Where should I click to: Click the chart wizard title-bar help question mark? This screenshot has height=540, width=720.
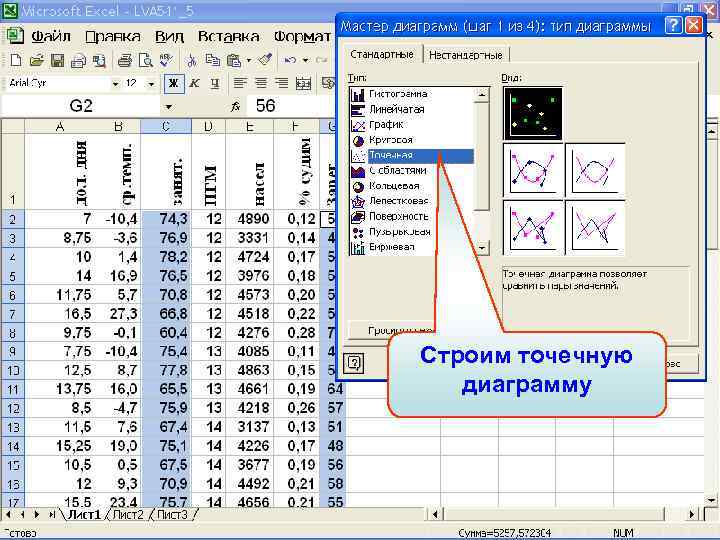coord(673,25)
